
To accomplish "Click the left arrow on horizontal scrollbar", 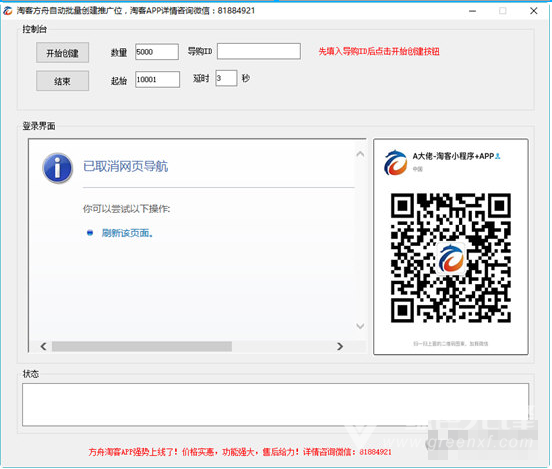I will (x=44, y=346).
